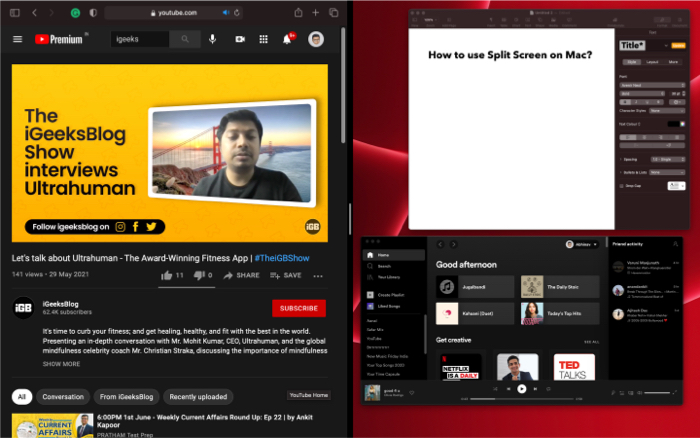The height and width of the screenshot is (438, 700).
Task: Subscribe to iGeeksBlog channel
Action: pyautogui.click(x=299, y=308)
